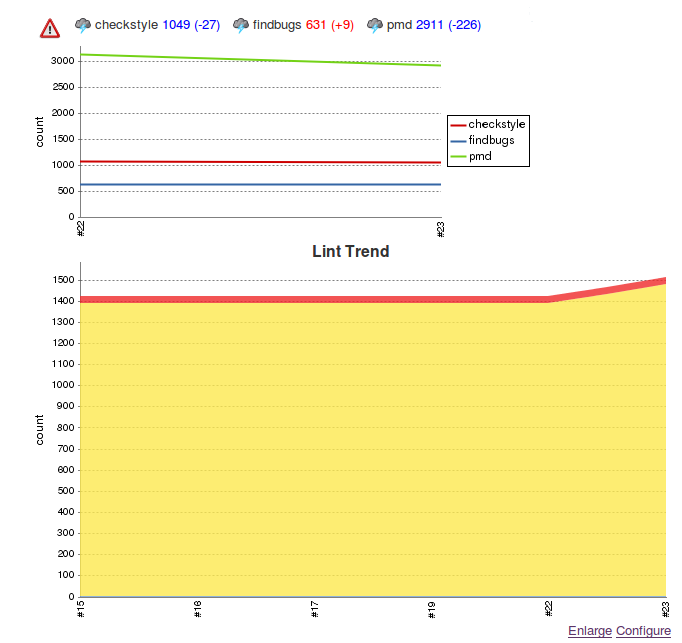Viewport: 682px width, 643px height.
Task: Click the red warning triangle icon
Action: click(x=50, y=28)
